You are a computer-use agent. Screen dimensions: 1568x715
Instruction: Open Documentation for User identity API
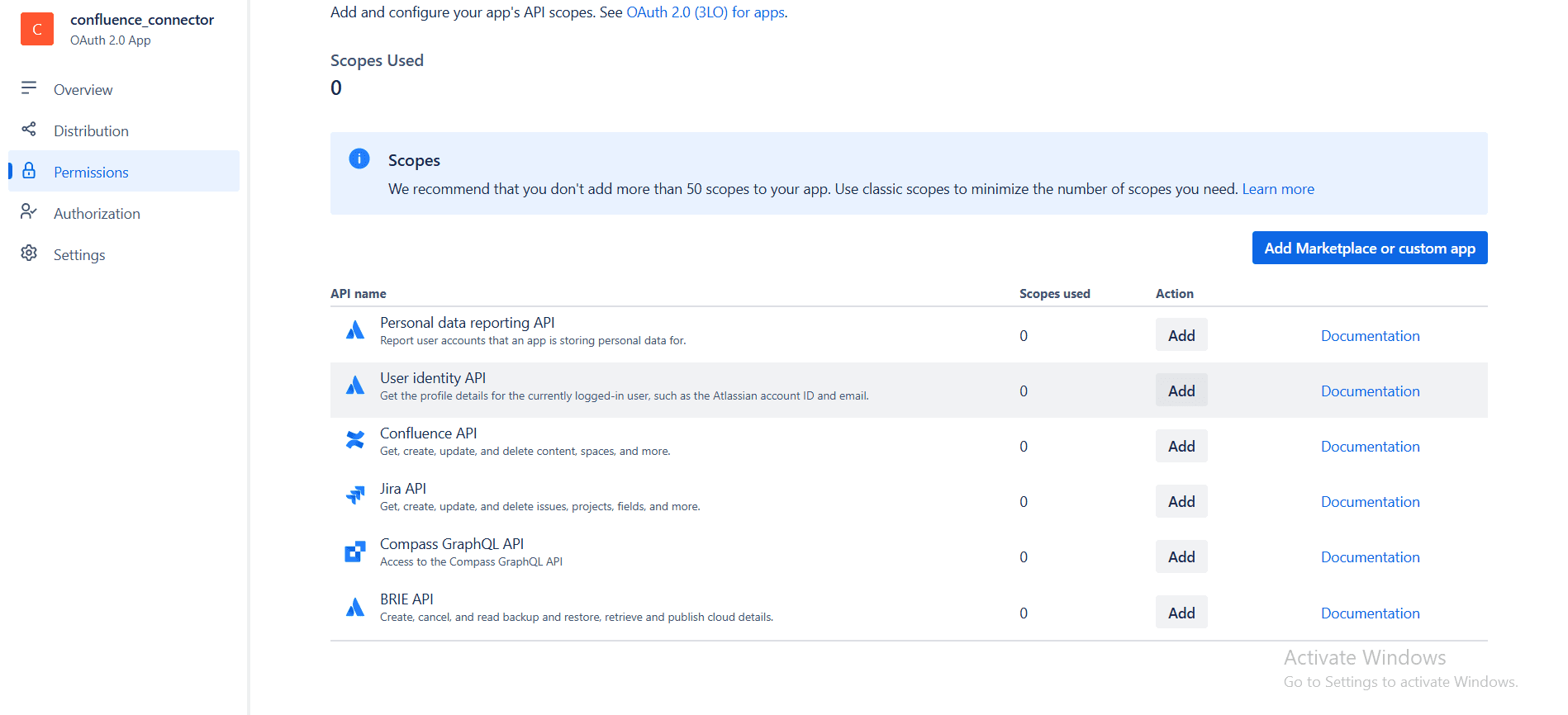tap(1370, 391)
